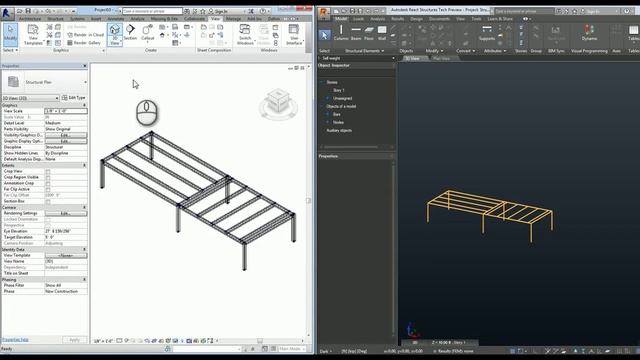This screenshot has height=360, width=640.
Task: Open the Results tab in React Structures
Action: [398, 19]
